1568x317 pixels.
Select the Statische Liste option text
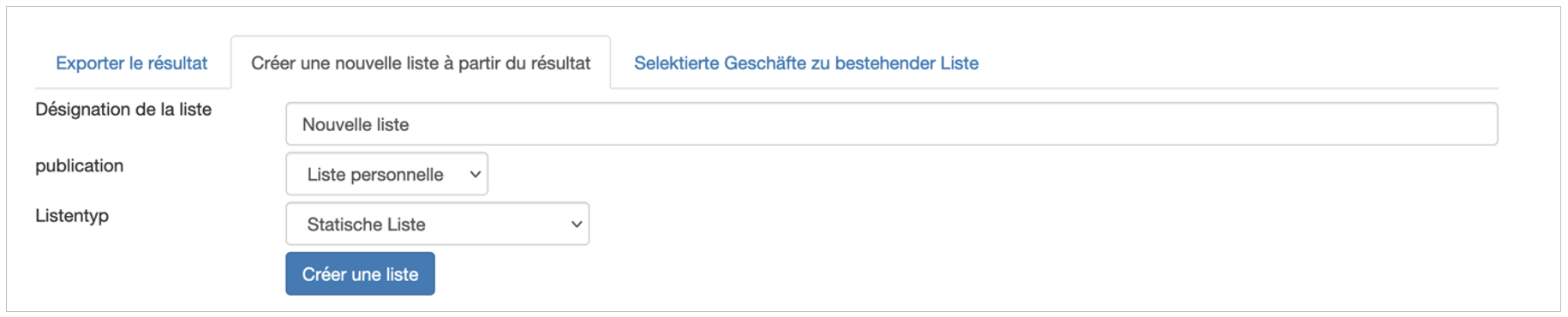click(x=366, y=224)
